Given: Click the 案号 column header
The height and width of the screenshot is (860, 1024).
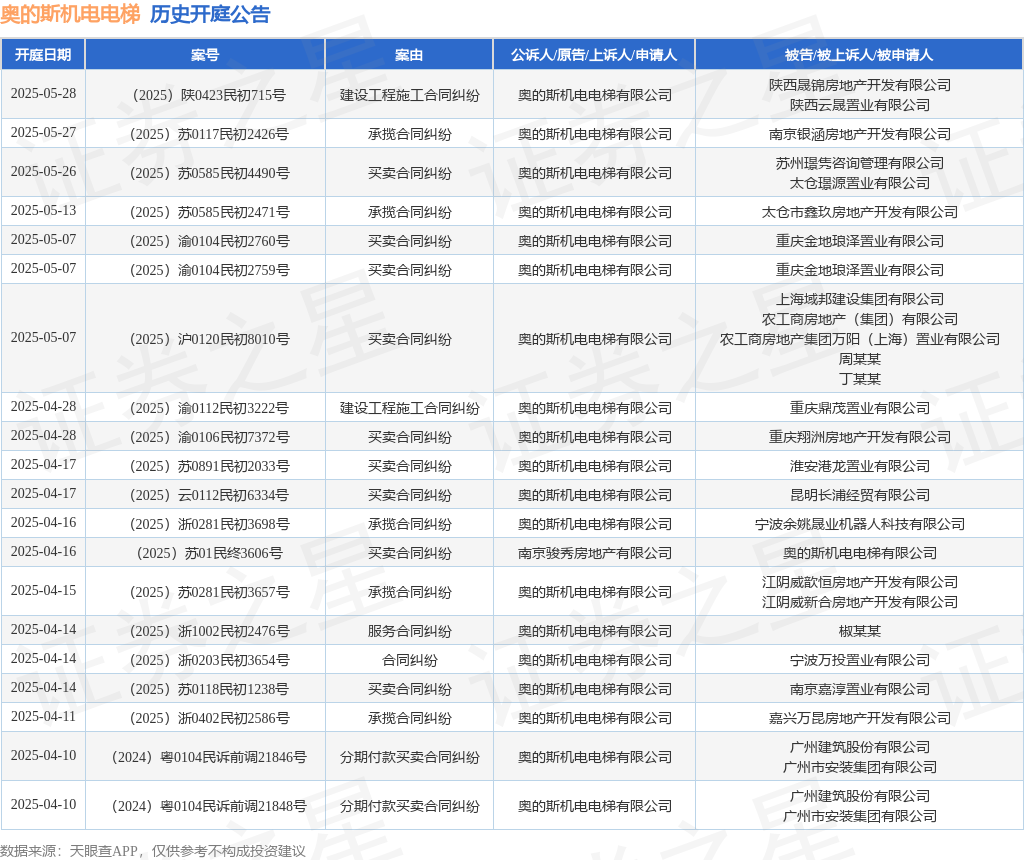Looking at the screenshot, I should 205,55.
